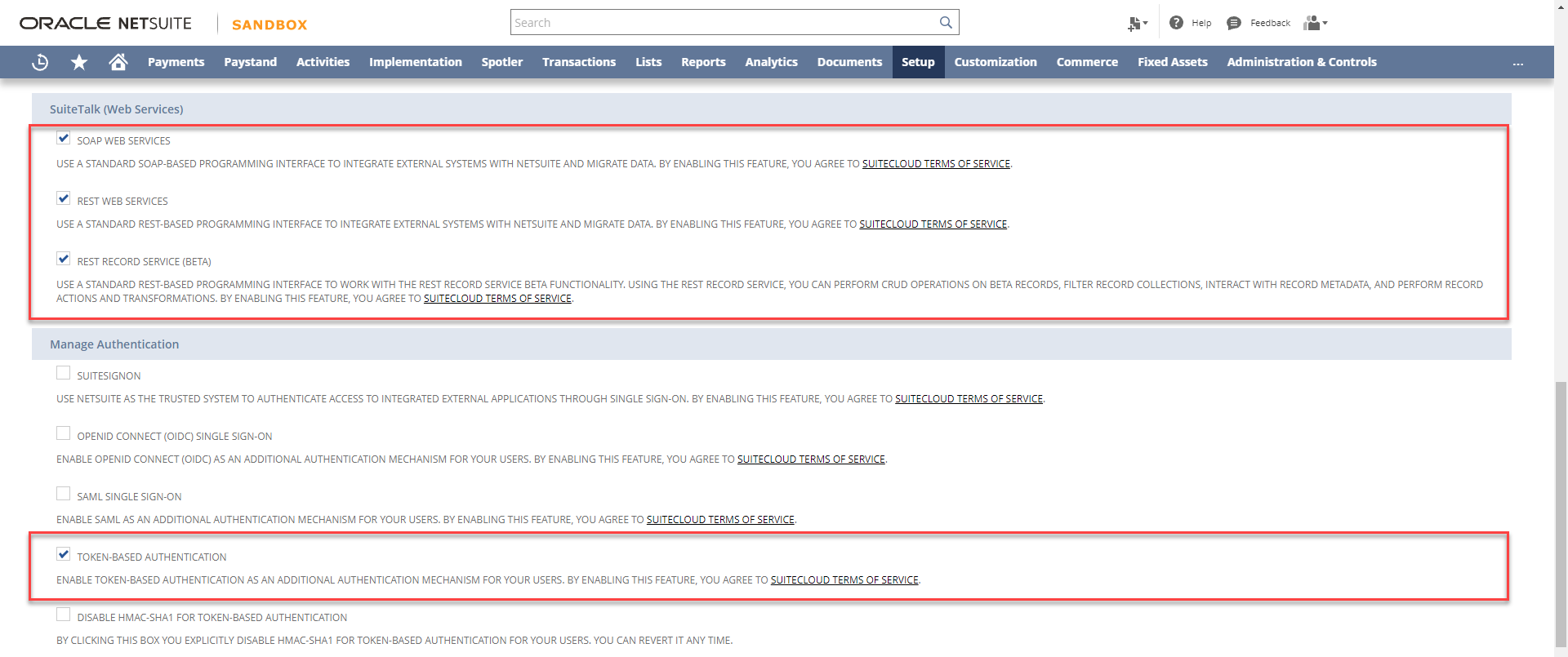Click the Help question mark icon
The height and width of the screenshot is (657, 1568).
1176,23
